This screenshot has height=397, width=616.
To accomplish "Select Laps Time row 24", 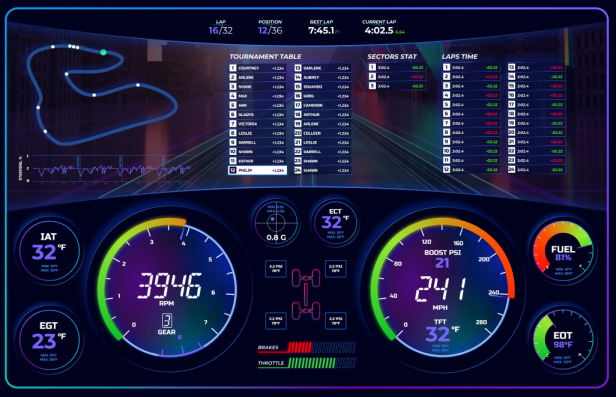I will [x=536, y=170].
